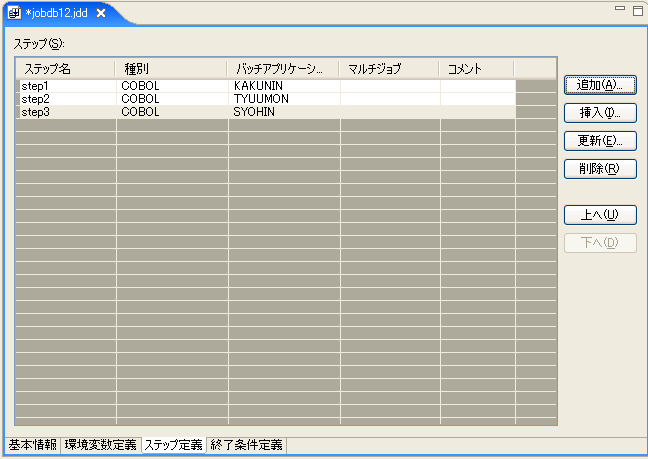Click the KAKUNIN application cell
The width and height of the screenshot is (648, 459).
[x=284, y=86]
